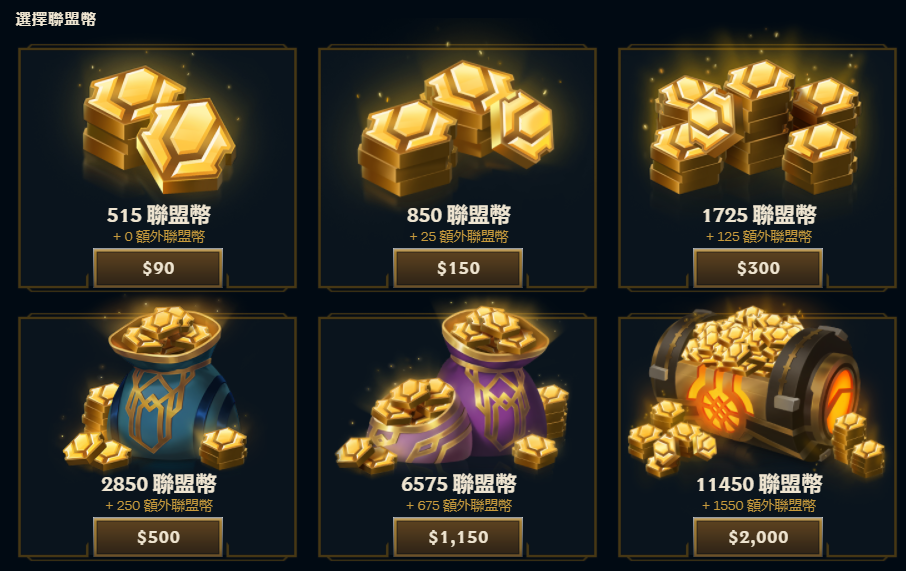Click the 515 聯盟幣 title text
Screen dimensions: 906x571
click(x=158, y=215)
